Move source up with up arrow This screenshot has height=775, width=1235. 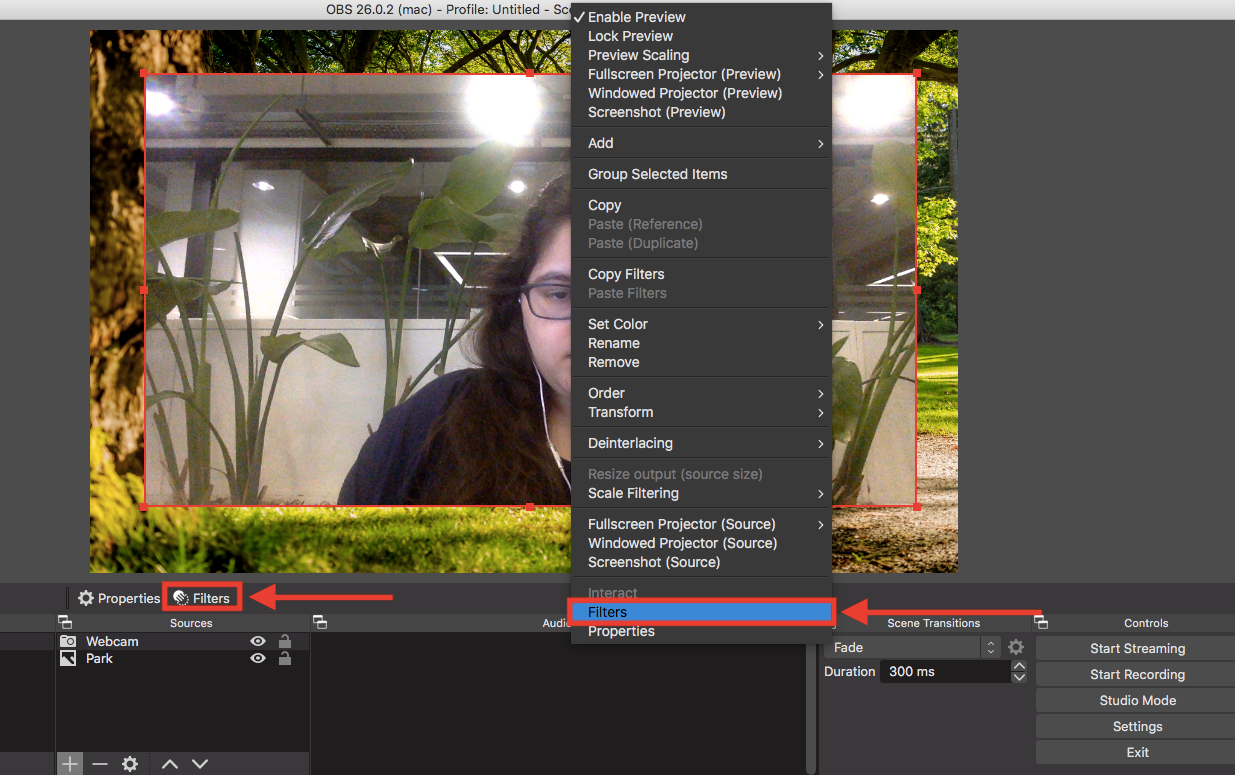(170, 764)
